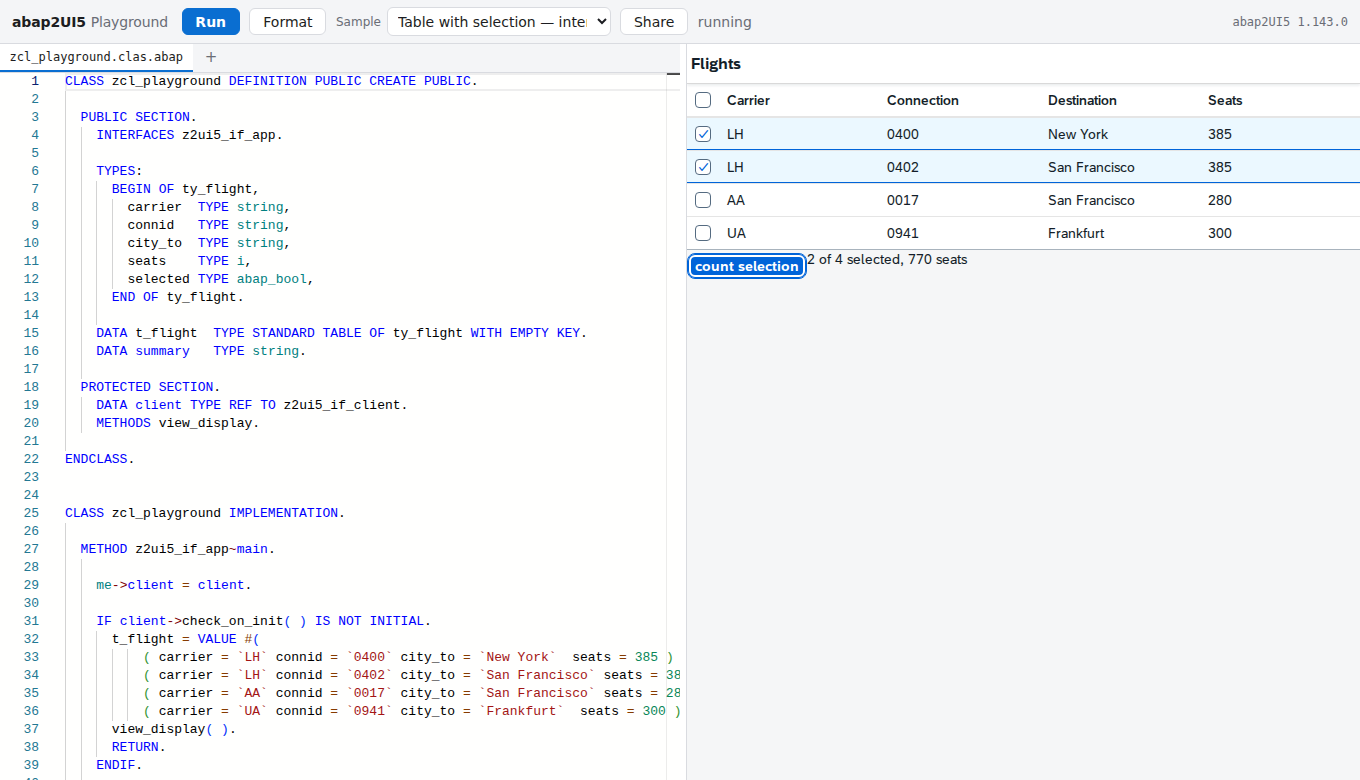Click the UA carrier cell

click(736, 233)
